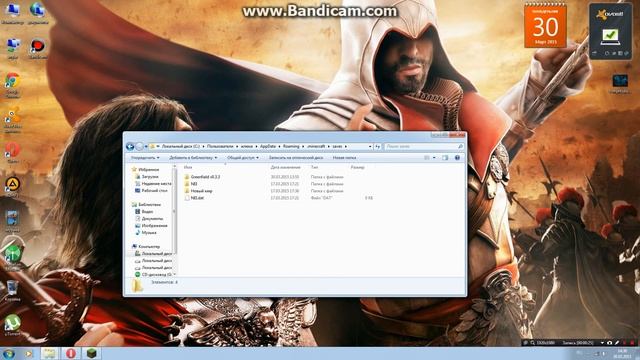640x360 pixels.
Task: Open the Документы library
Action: pos(149,218)
